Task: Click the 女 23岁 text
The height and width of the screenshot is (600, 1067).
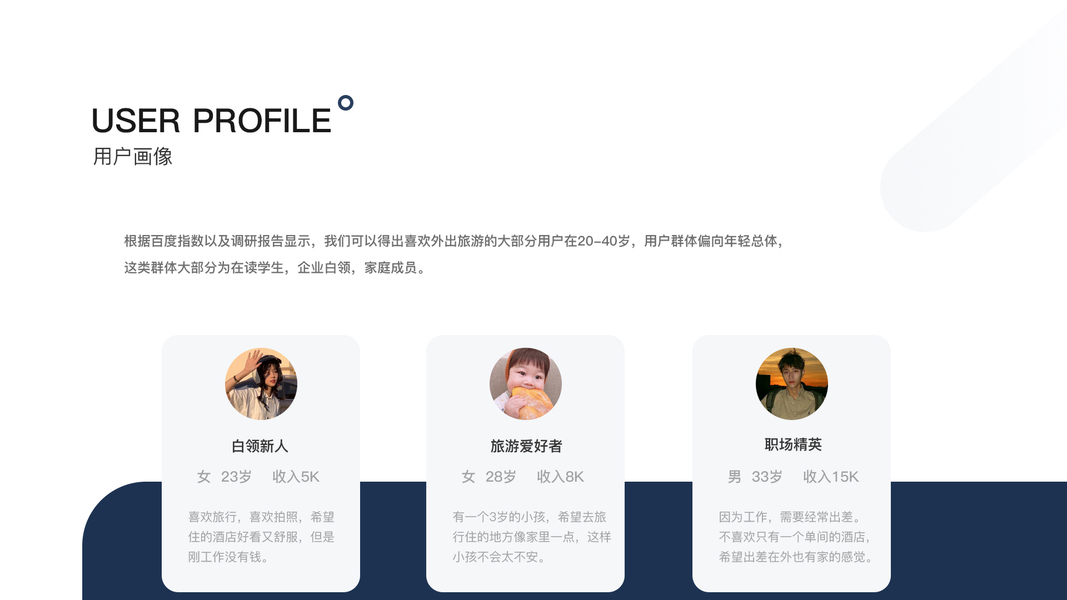Action: tap(224, 477)
